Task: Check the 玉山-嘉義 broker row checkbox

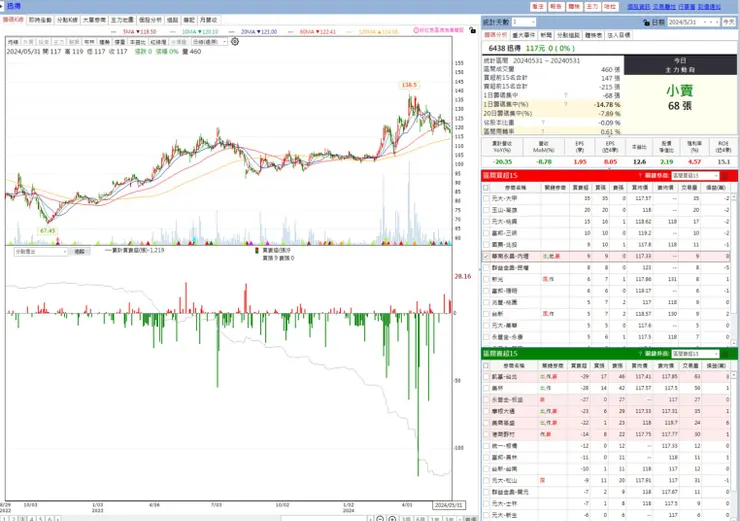Action: [486, 210]
